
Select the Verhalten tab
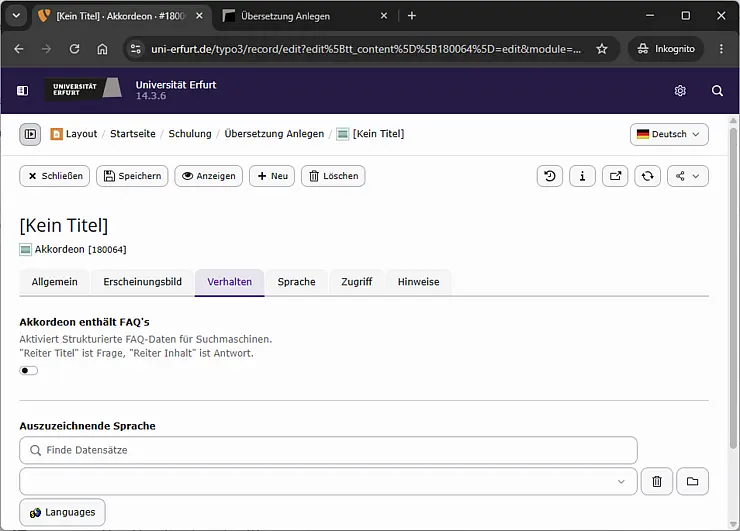tap(229, 282)
